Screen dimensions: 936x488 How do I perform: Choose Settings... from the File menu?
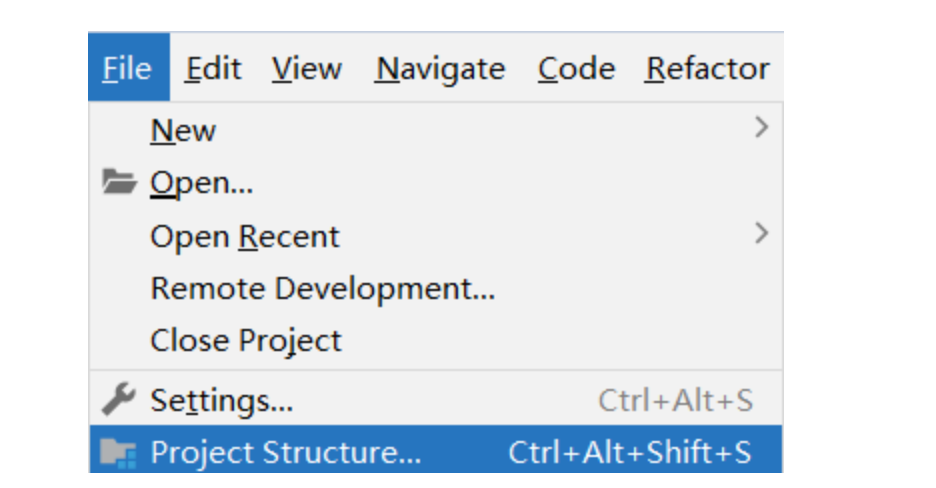(x=436, y=400)
